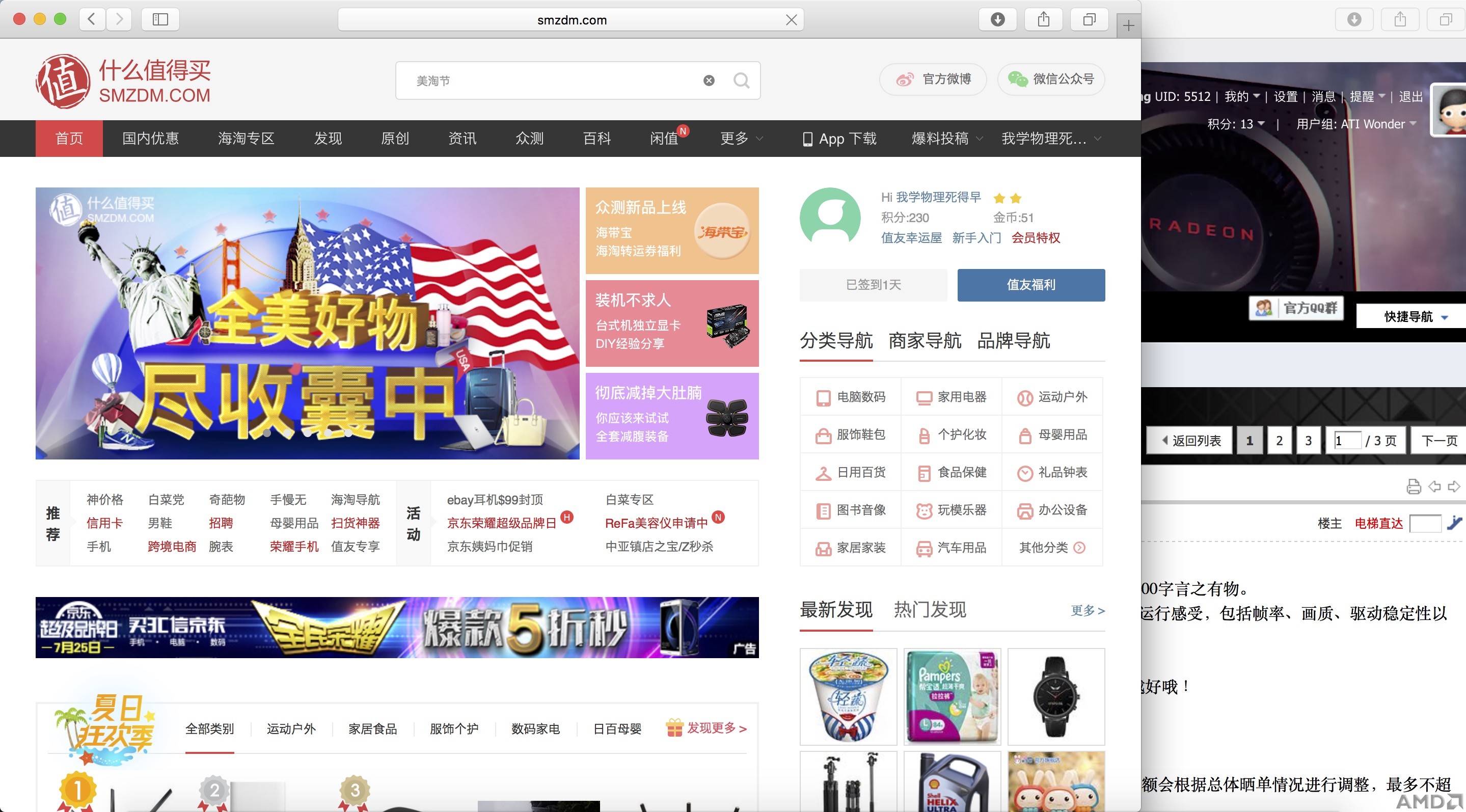Expand the 爆料投稿 dropdown
Viewport: 1466px width, 812px height.
point(947,138)
